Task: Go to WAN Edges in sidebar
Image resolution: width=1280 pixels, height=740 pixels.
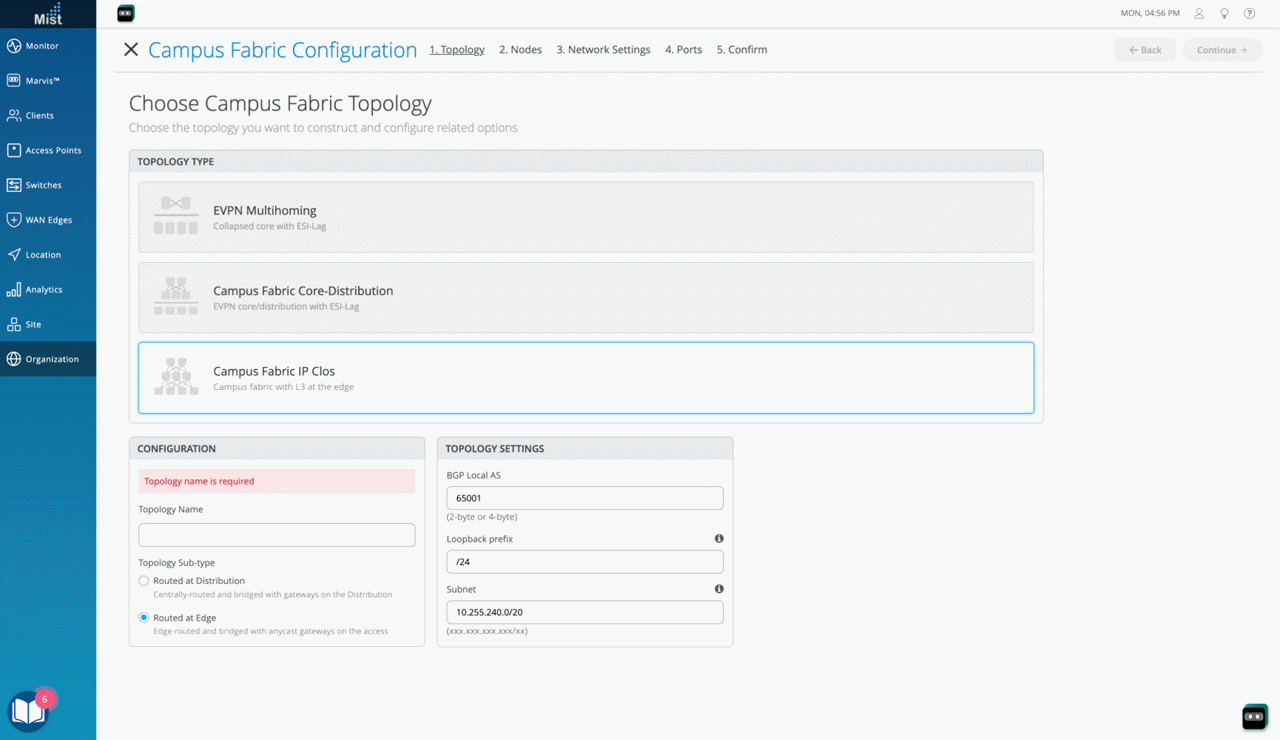Action: (x=48, y=220)
